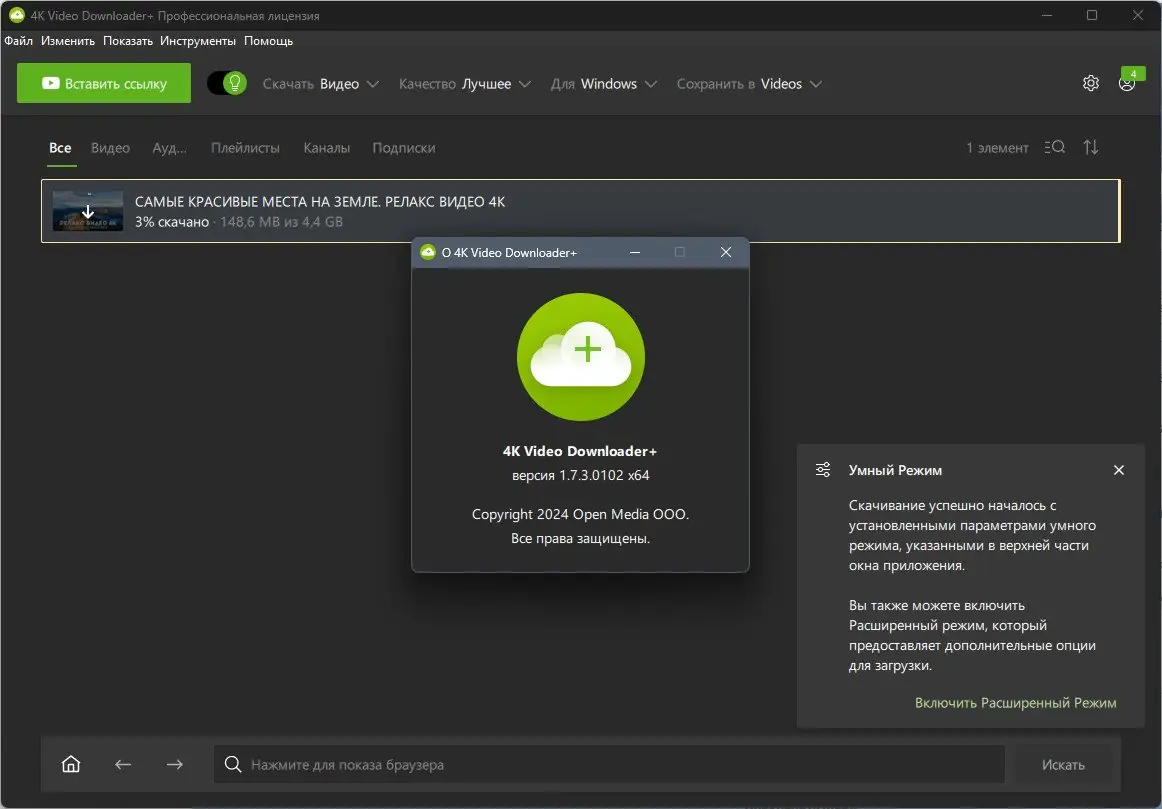Click the browser forward arrow
This screenshot has width=1162, height=809.
[x=175, y=764]
